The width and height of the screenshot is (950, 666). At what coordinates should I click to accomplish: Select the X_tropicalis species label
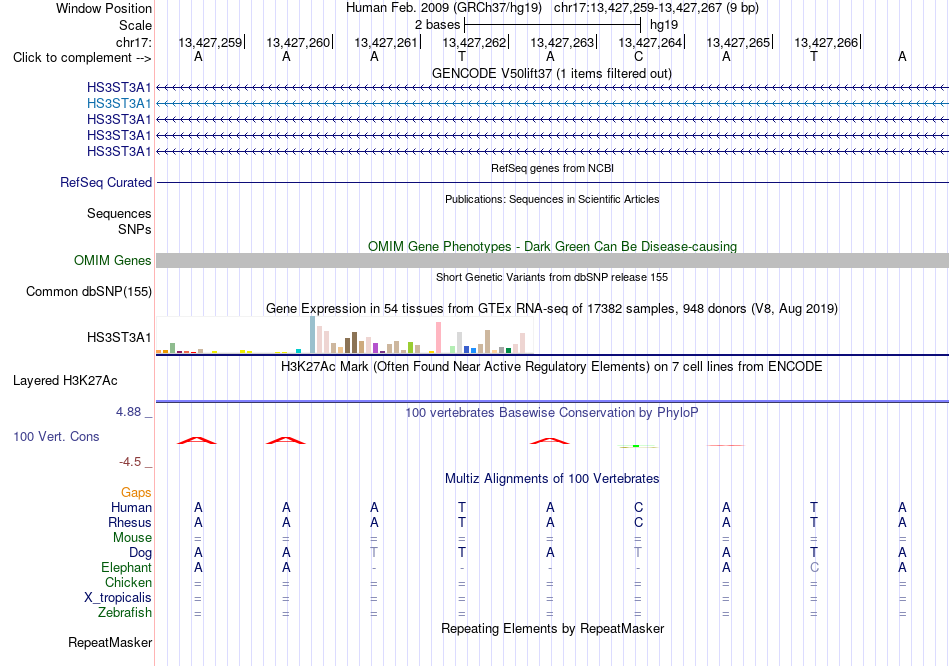(118, 598)
